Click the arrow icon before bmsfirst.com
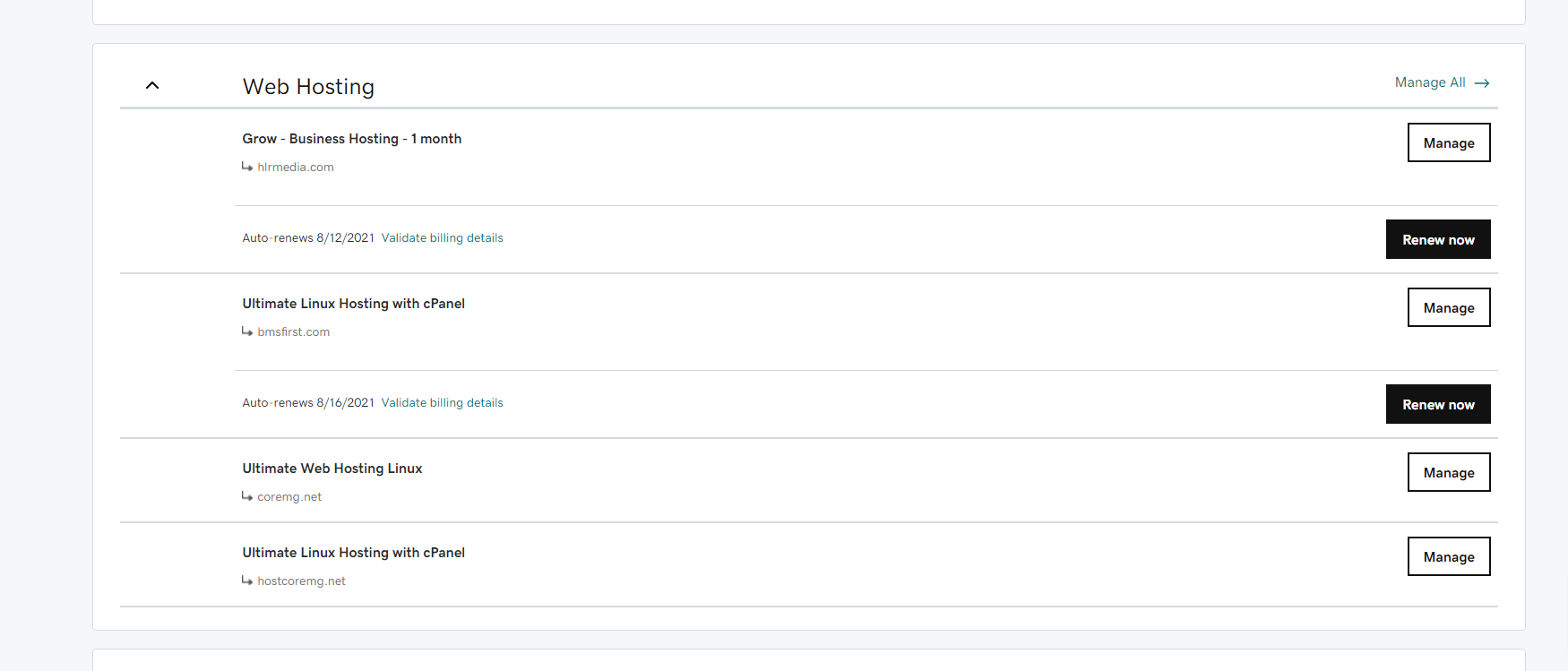This screenshot has height=671, width=1568. (x=247, y=331)
